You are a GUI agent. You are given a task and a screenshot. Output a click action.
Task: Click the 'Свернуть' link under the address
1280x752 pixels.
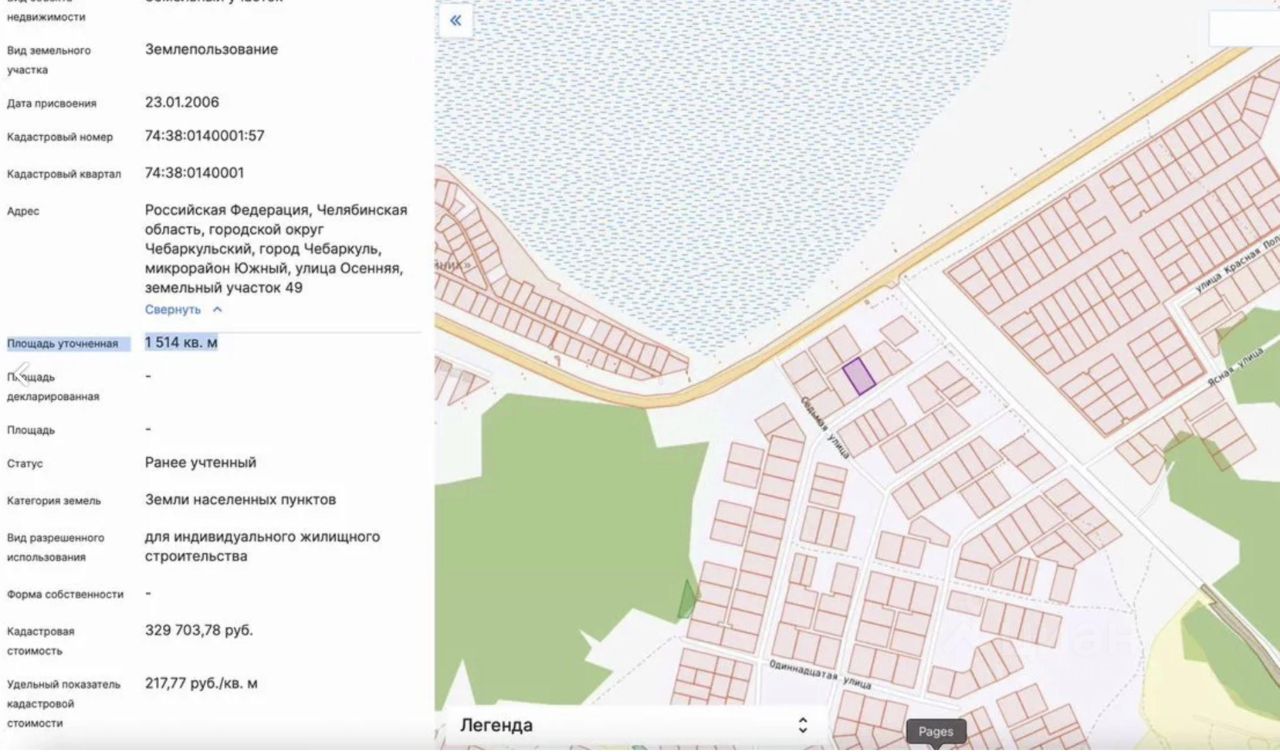coord(173,310)
